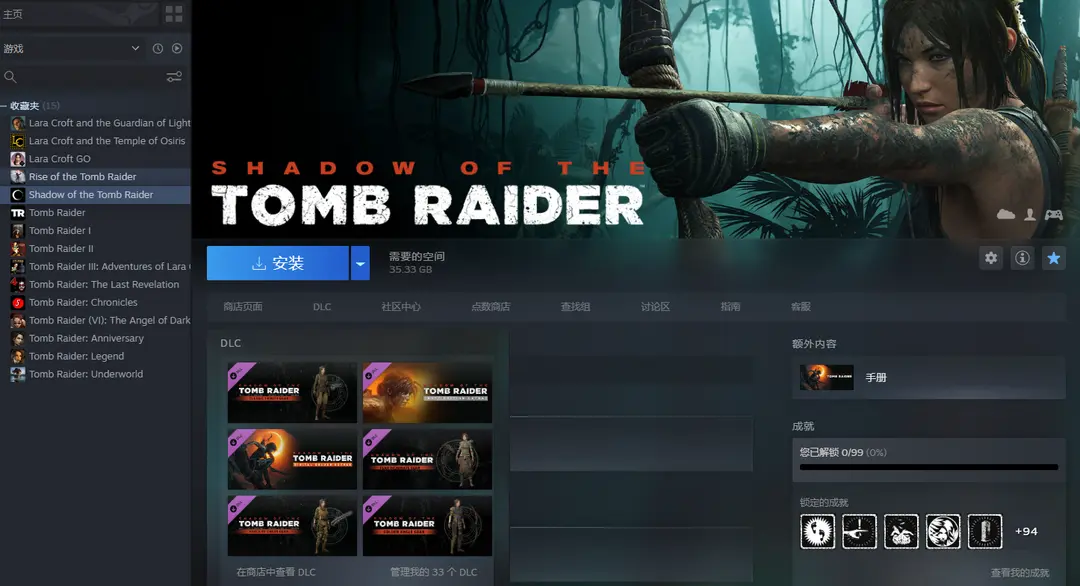Viewport: 1080px width, 586px height.
Task: Expand the install options arrow
Action: [x=360, y=263]
